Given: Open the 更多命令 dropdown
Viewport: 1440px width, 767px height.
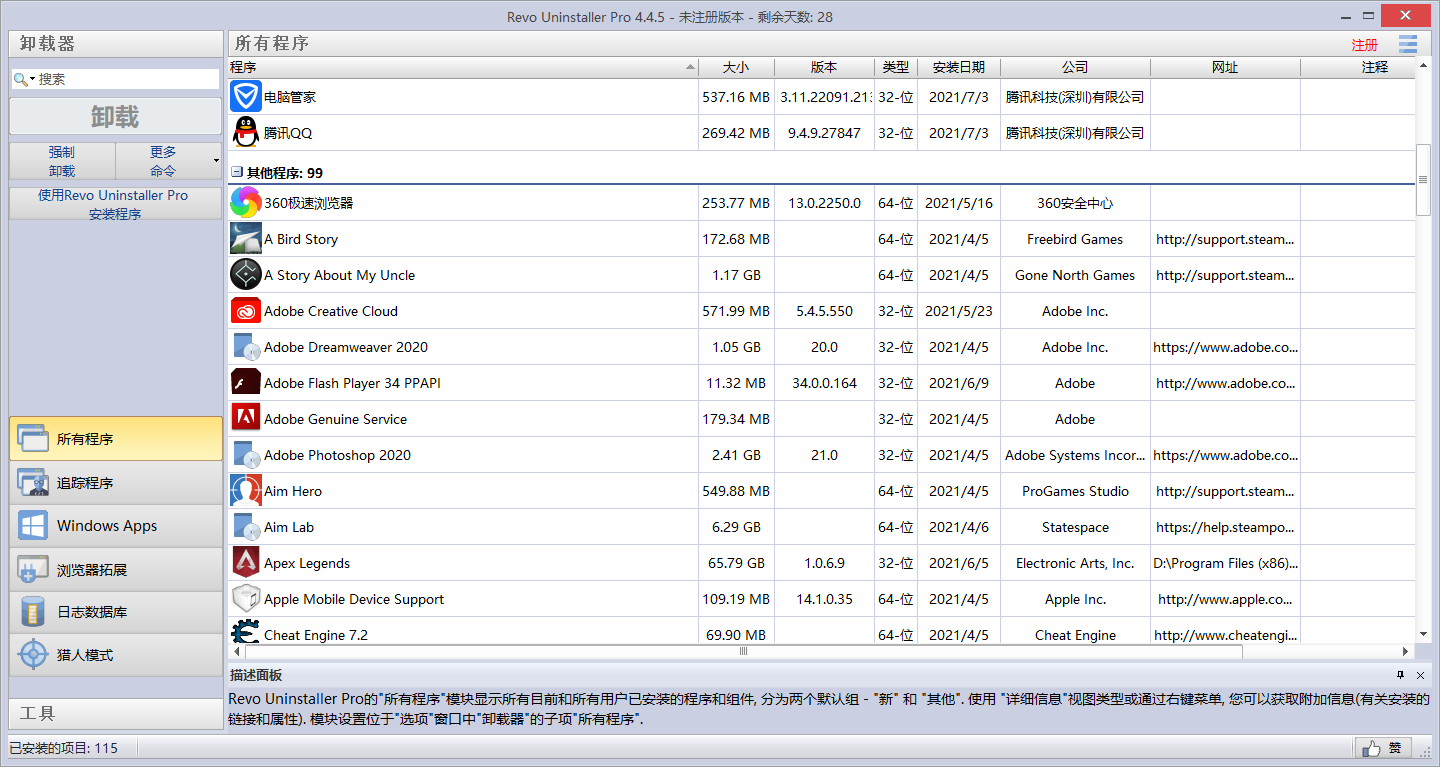Looking at the screenshot, I should coord(168,161).
